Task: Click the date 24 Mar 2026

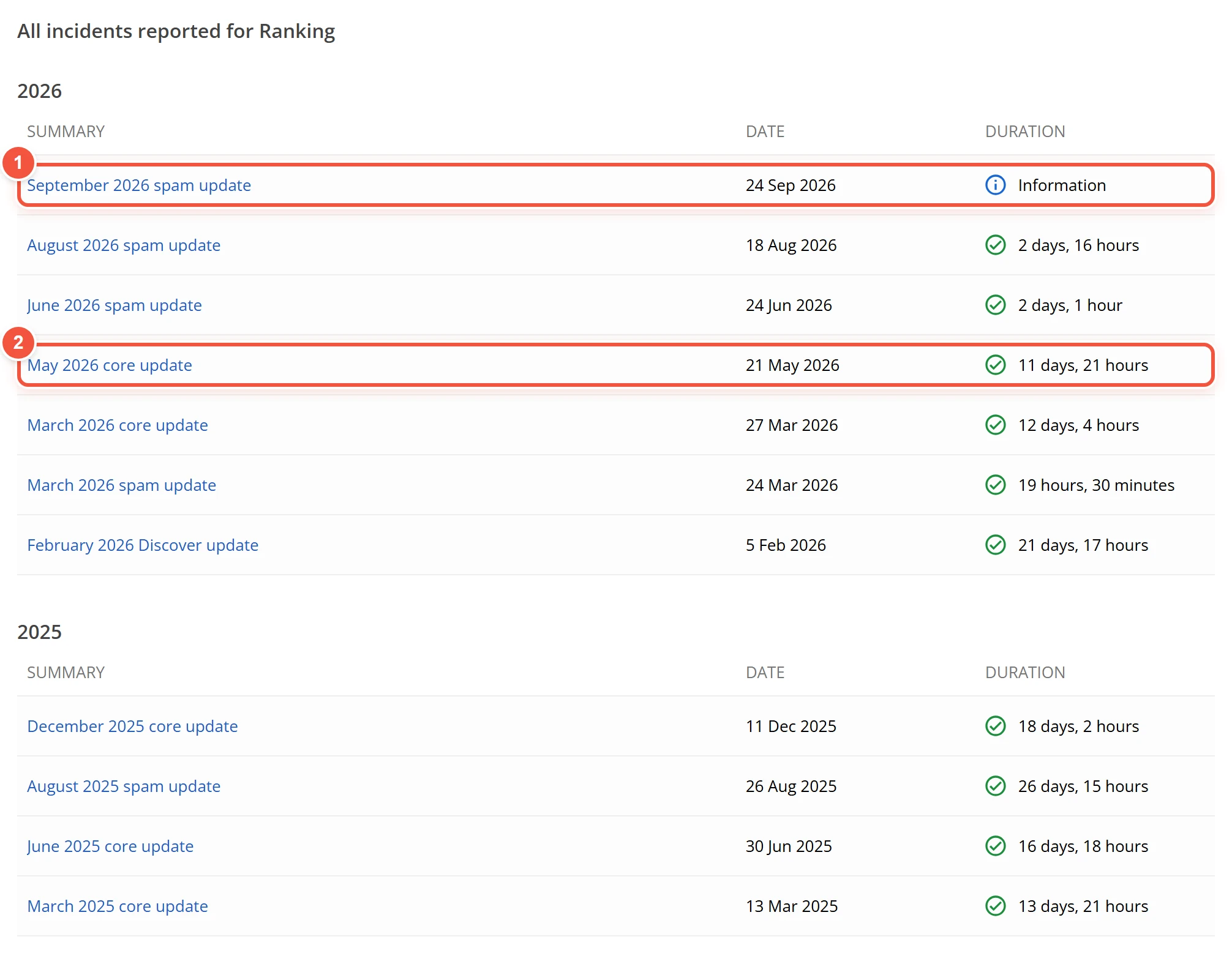Action: 792,485
